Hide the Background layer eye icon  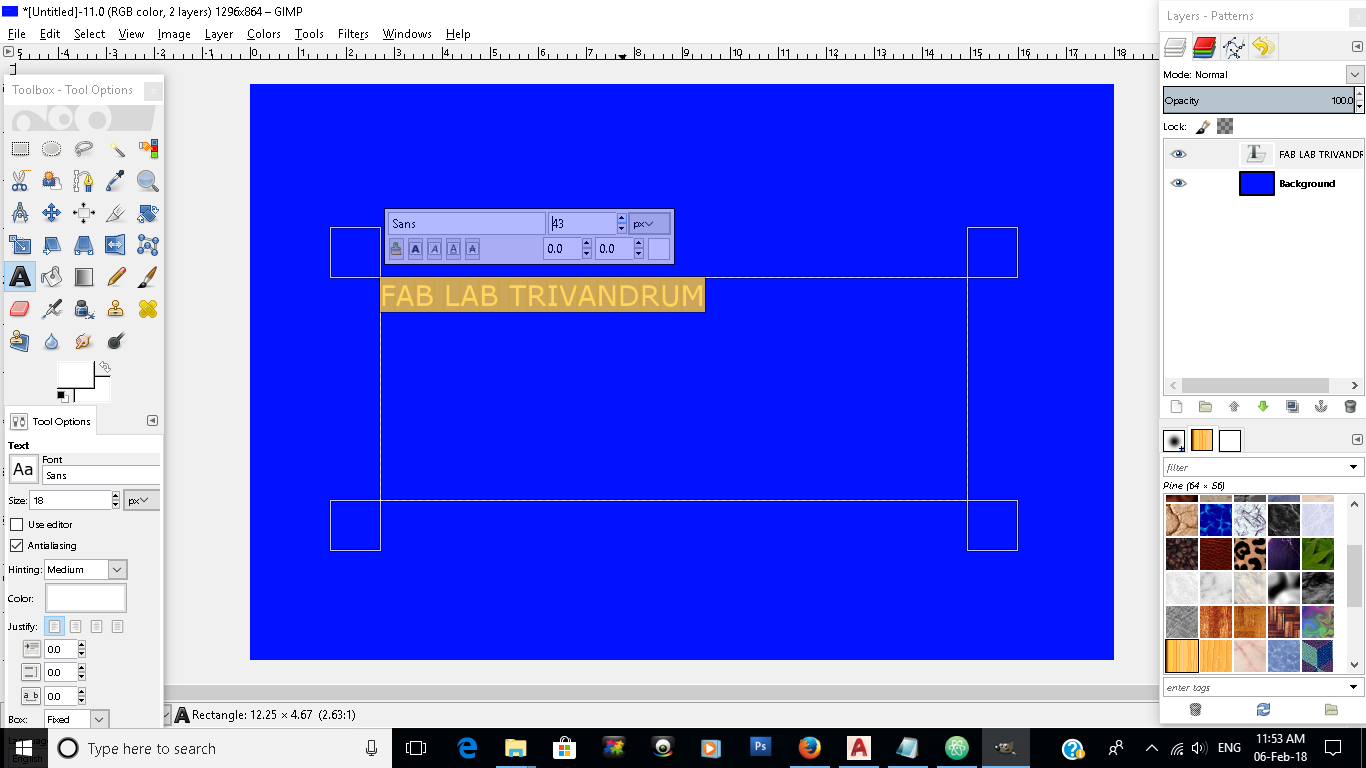coord(1179,183)
